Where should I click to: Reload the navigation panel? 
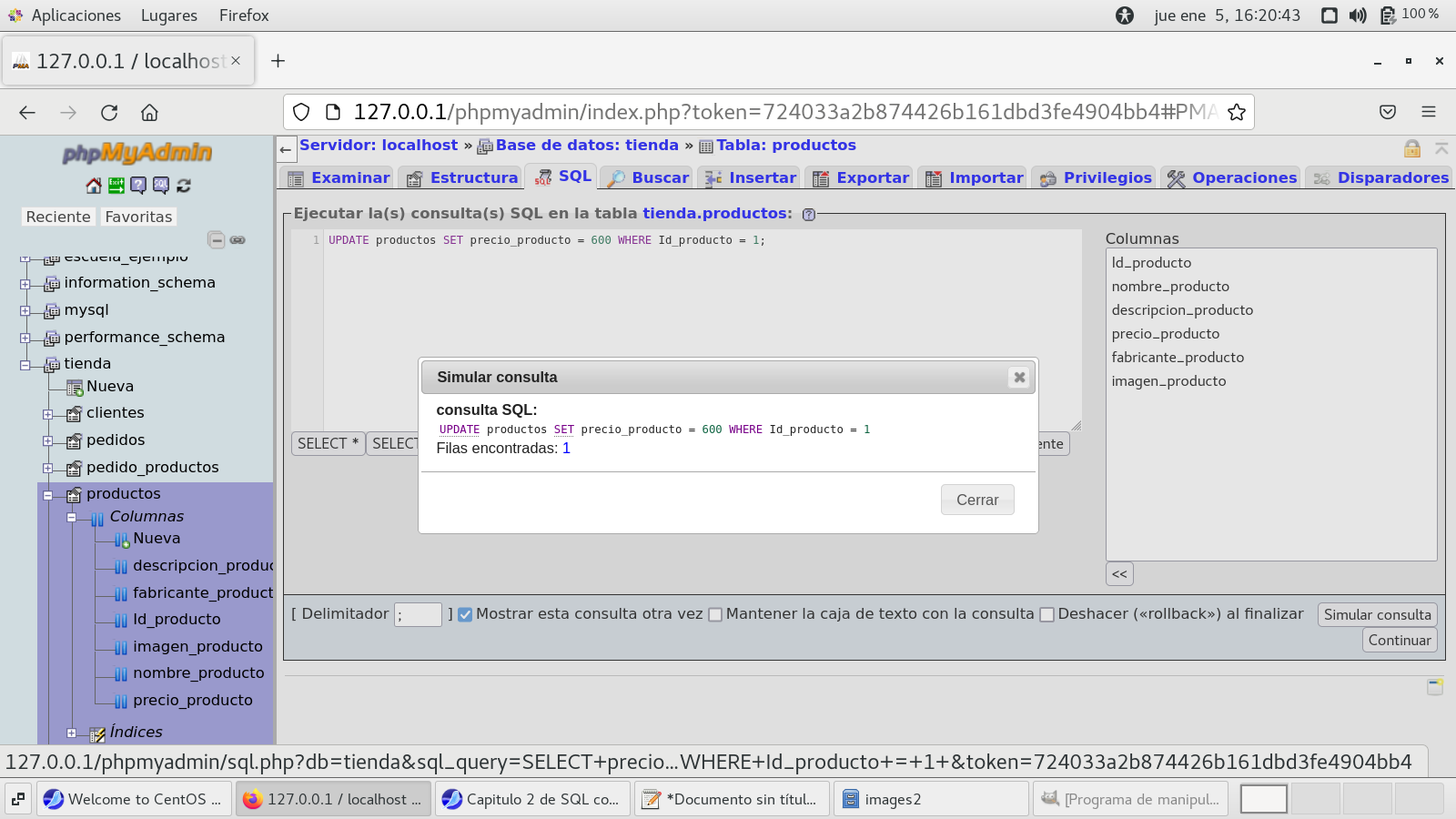pyautogui.click(x=184, y=186)
